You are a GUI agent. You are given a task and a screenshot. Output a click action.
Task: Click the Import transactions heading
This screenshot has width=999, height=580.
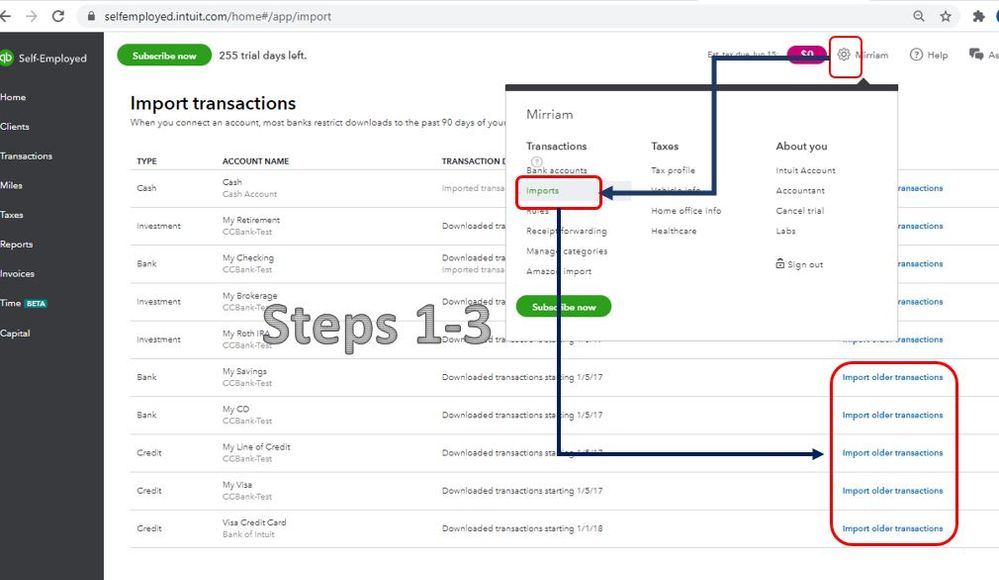213,103
